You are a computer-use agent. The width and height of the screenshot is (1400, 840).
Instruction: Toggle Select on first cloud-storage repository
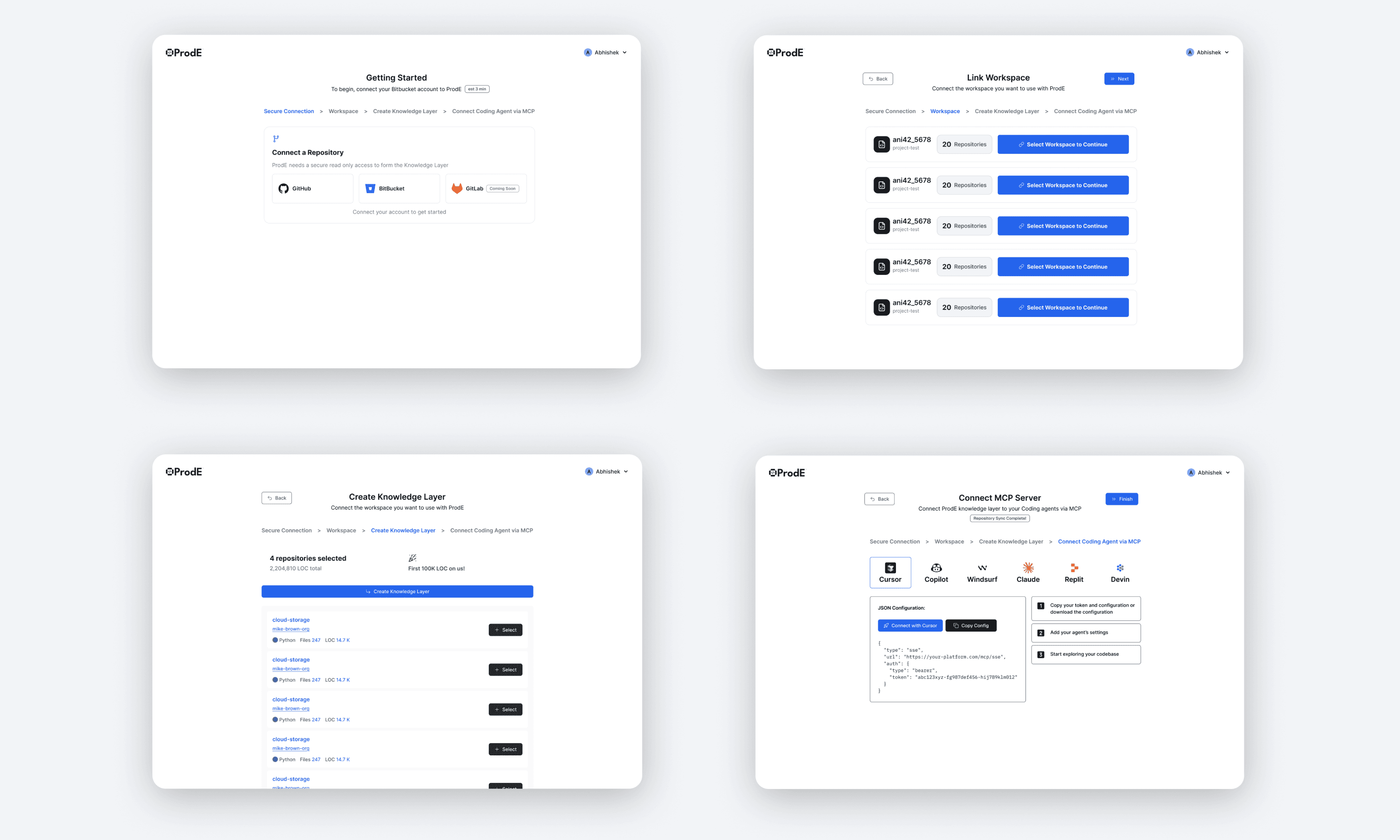[x=505, y=630]
